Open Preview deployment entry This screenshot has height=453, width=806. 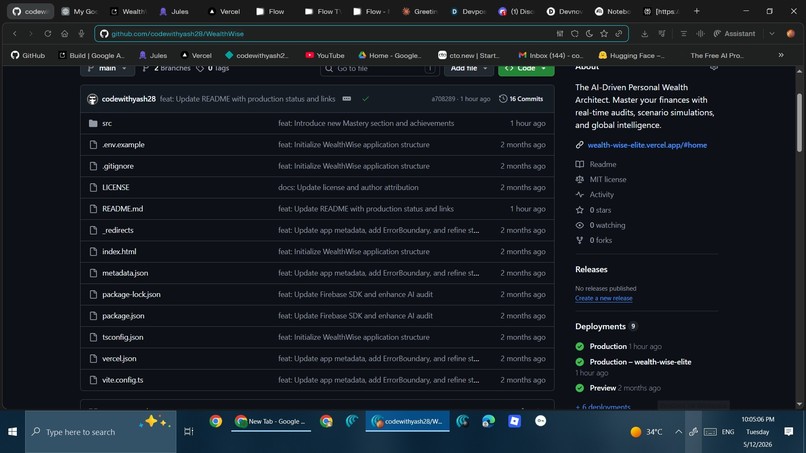pyautogui.click(x=602, y=388)
